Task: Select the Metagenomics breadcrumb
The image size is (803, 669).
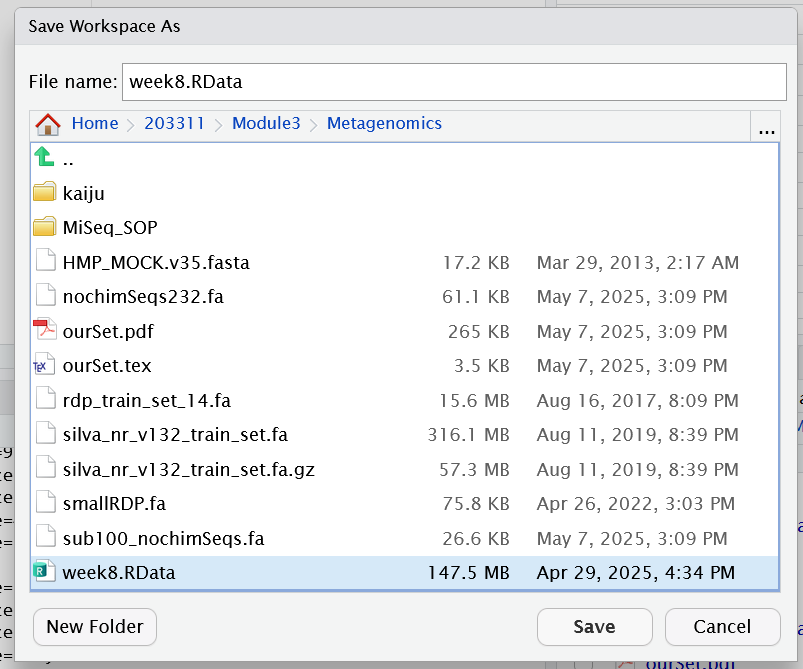Action: [384, 123]
